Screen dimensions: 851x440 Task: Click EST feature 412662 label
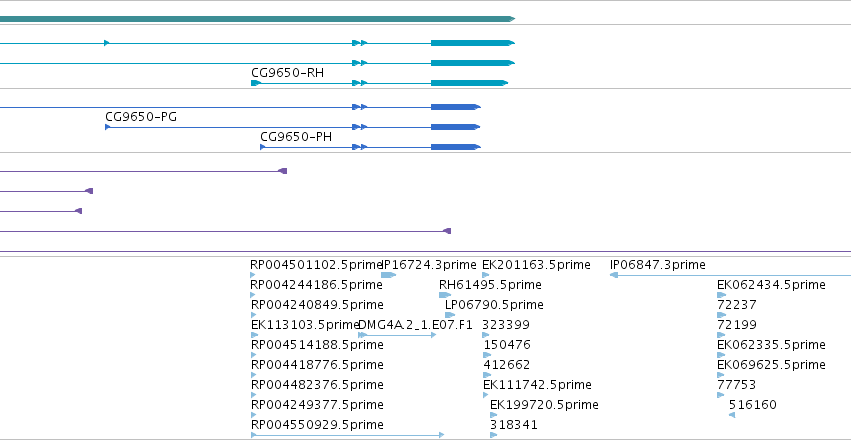507,365
